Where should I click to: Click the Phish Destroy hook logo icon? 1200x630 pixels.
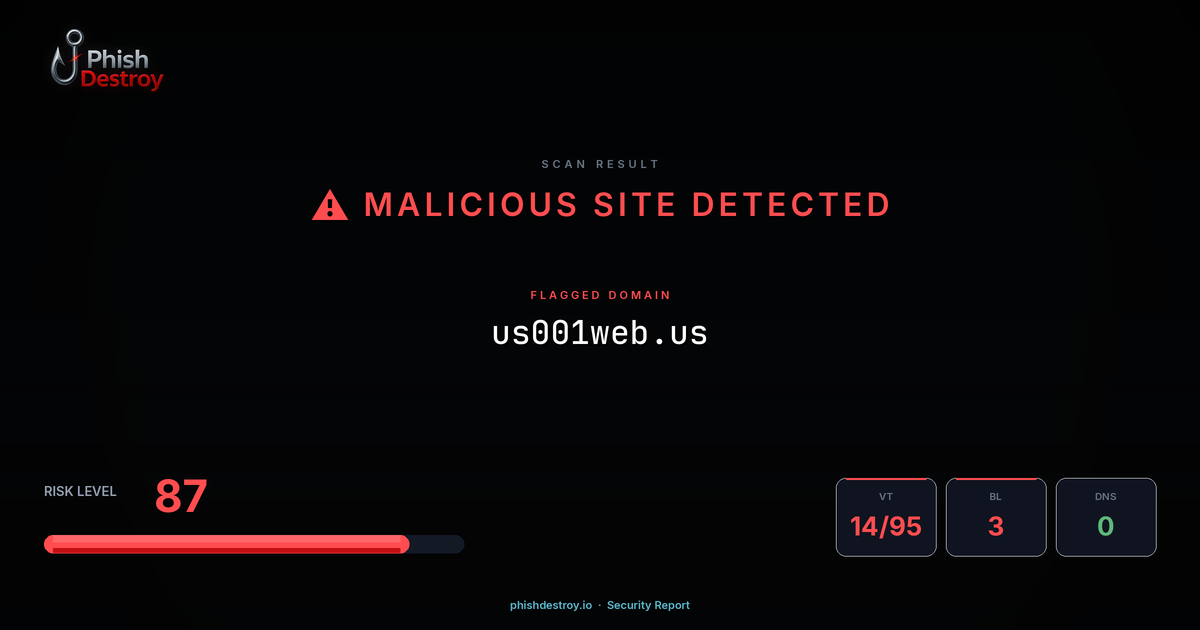[x=65, y=58]
